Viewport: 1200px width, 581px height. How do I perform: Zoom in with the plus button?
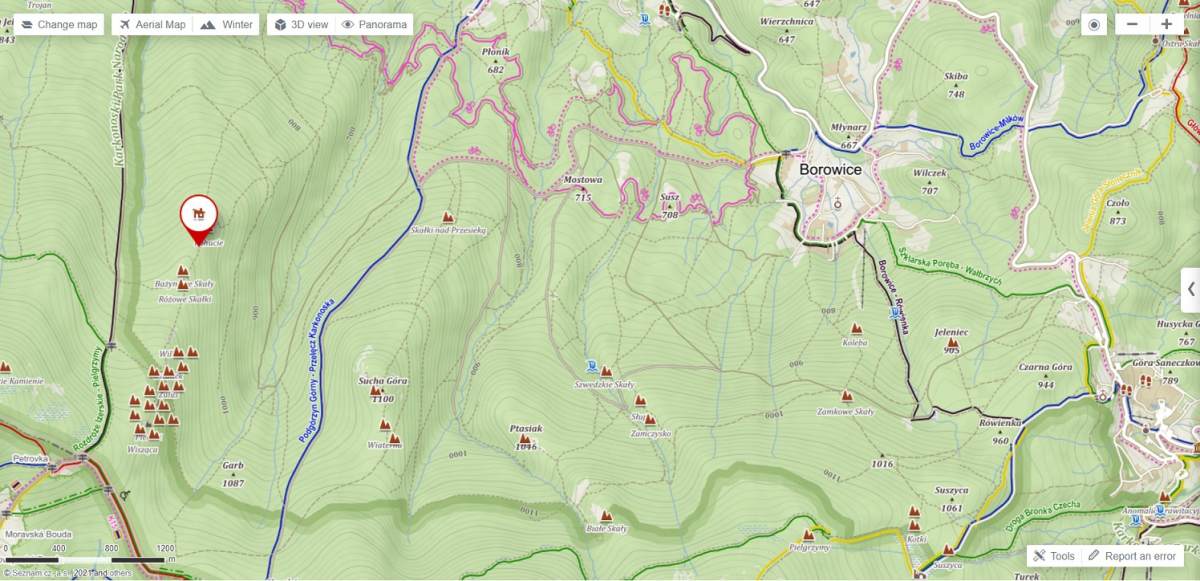coord(1166,25)
